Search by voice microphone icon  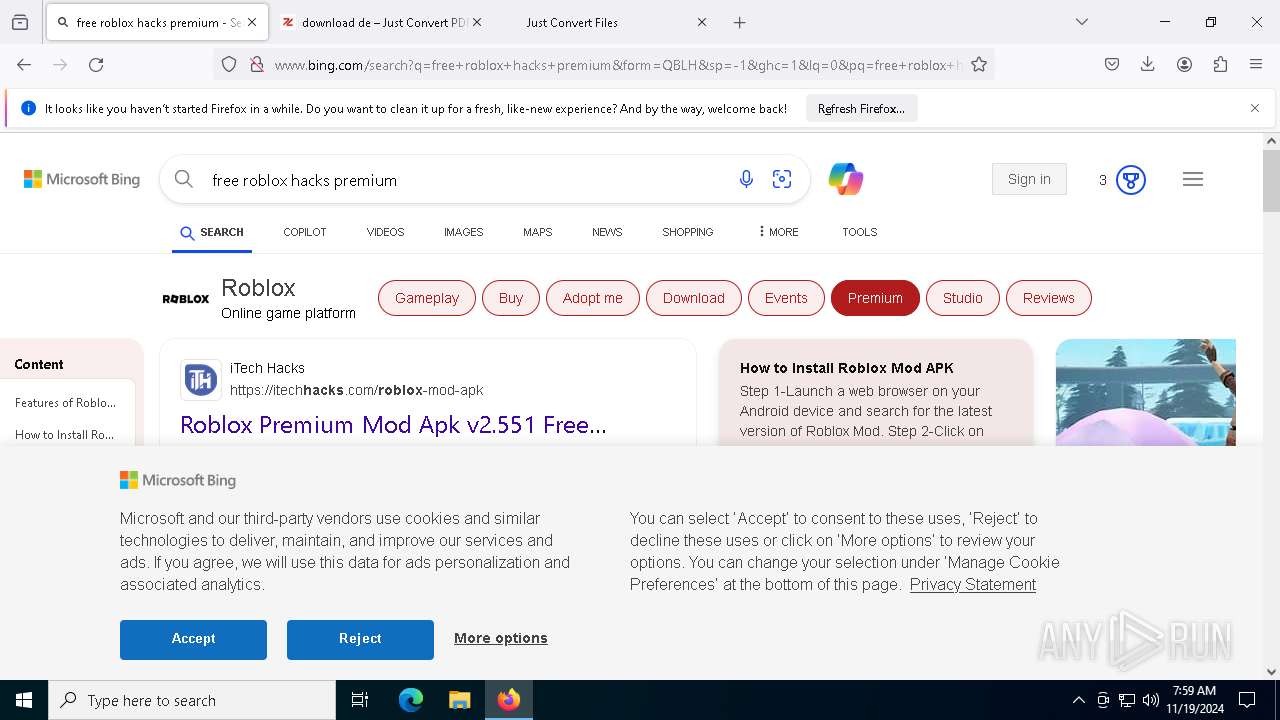coord(746,179)
